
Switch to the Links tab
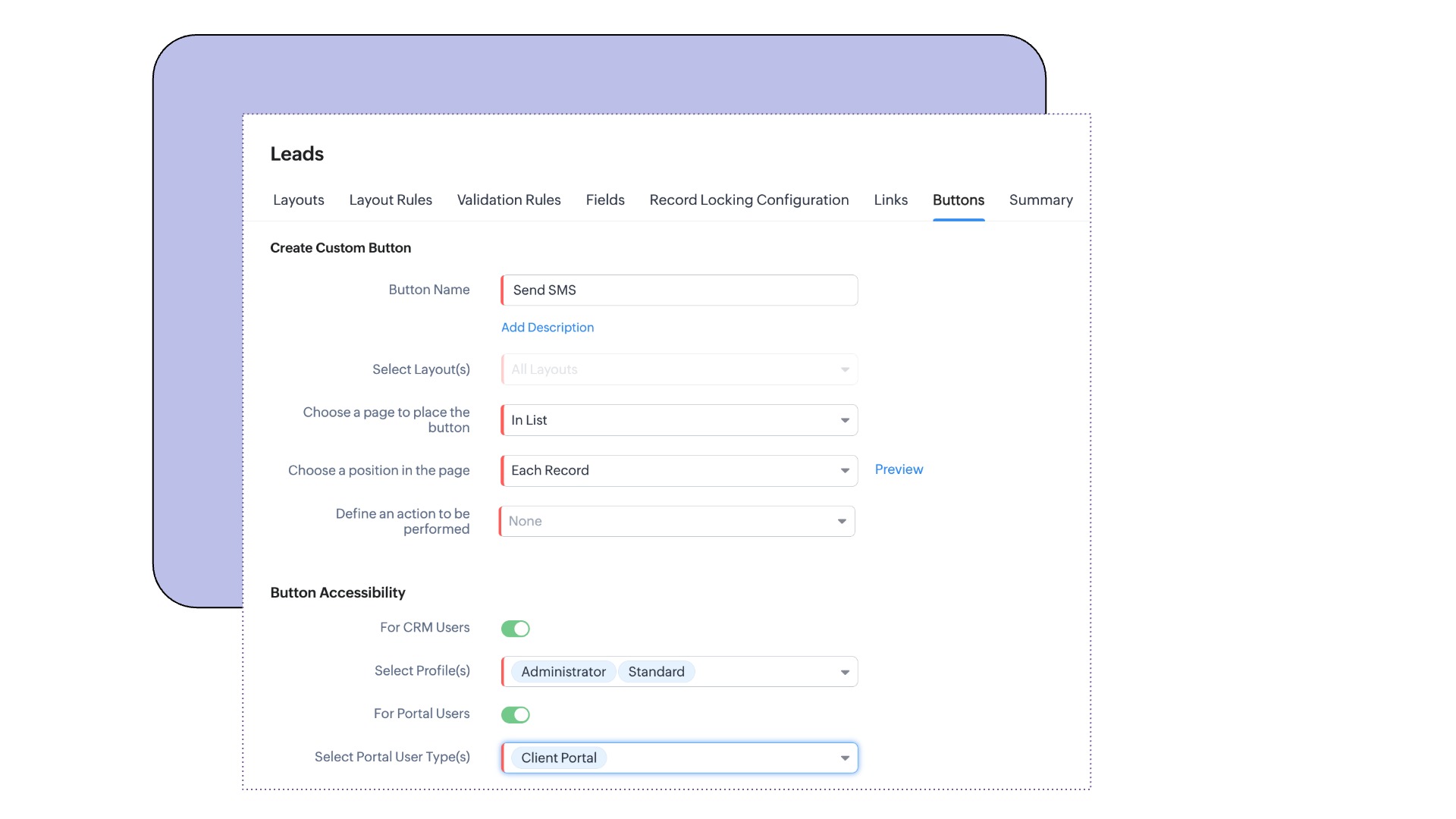[890, 200]
